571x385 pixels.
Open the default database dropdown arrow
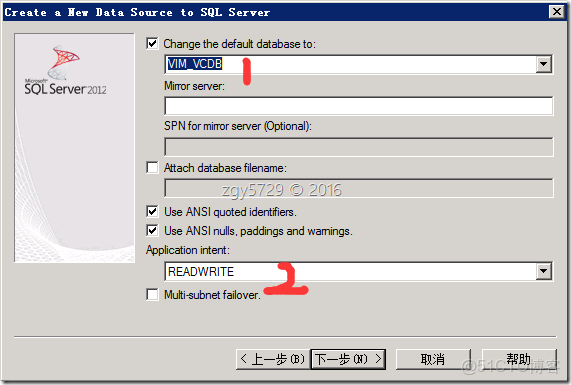click(x=543, y=64)
